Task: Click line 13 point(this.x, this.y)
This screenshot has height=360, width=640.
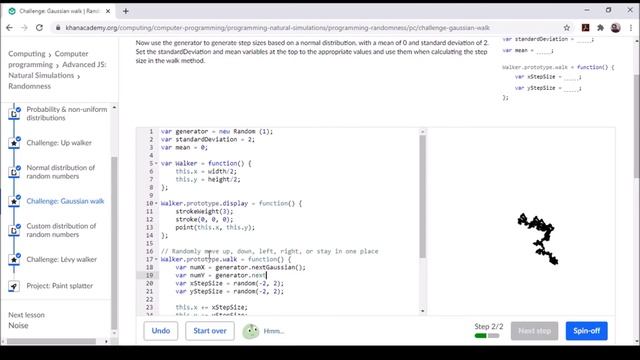Action: [x=215, y=228]
